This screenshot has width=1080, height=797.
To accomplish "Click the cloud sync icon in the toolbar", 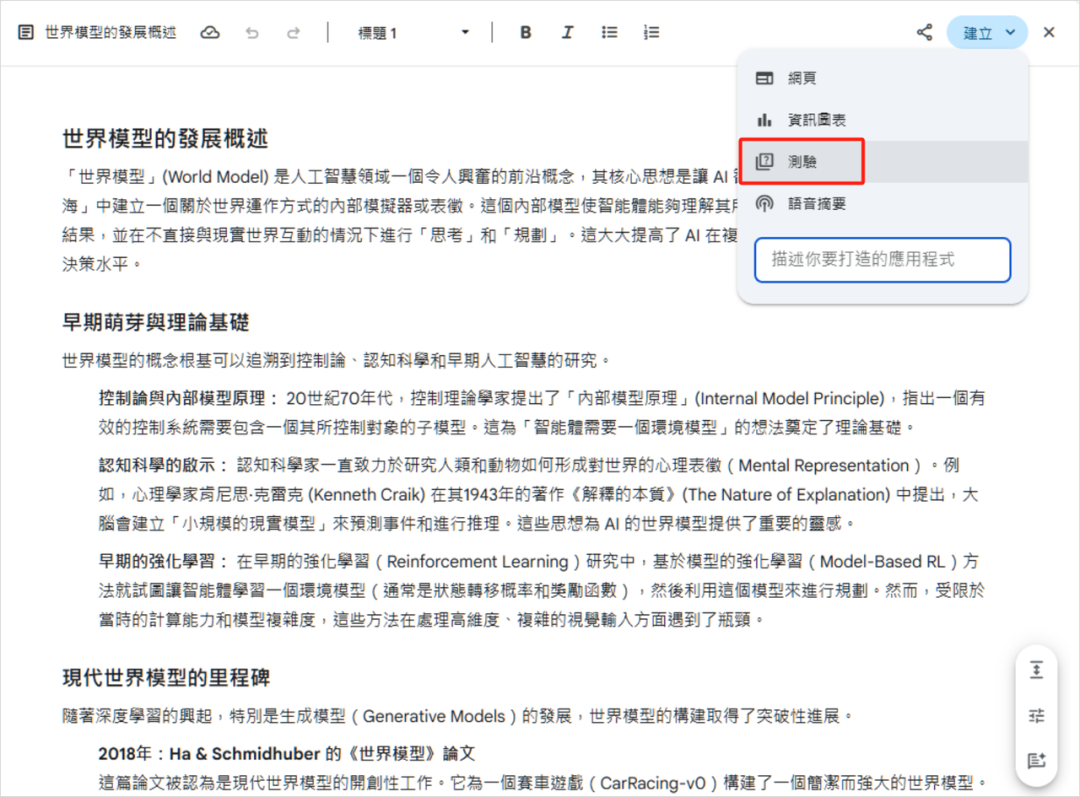I will 210,31.
